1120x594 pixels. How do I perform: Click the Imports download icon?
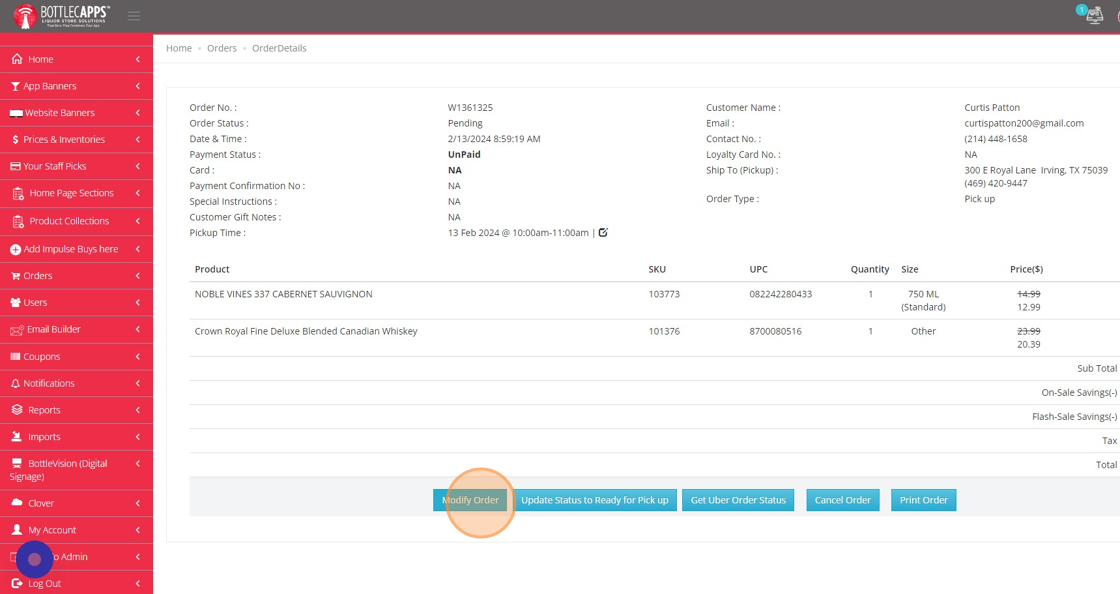[17, 436]
